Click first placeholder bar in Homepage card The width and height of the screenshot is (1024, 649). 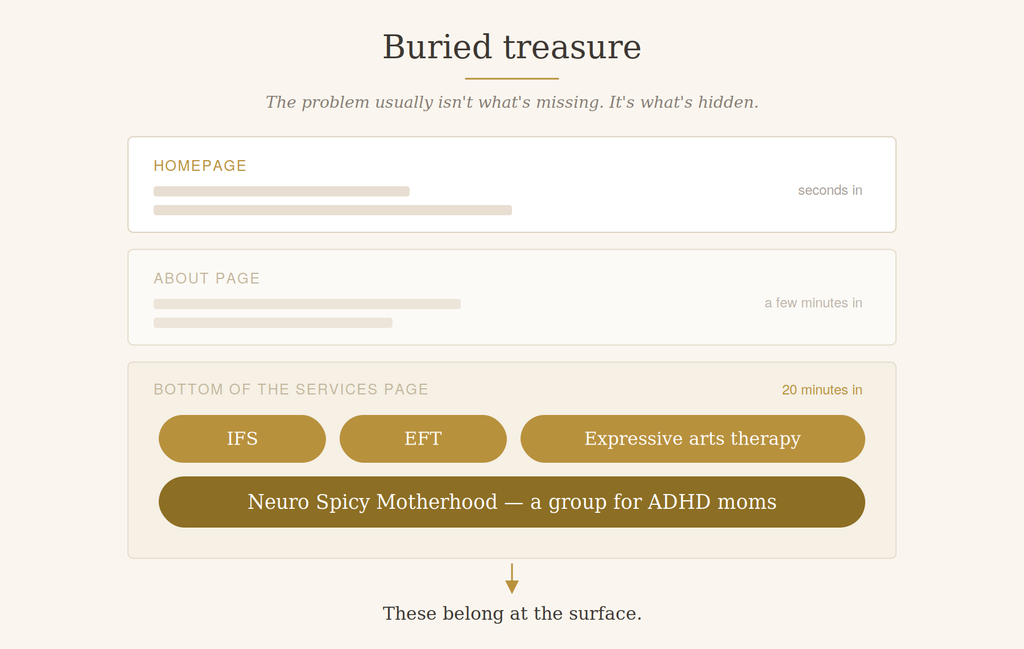281,191
